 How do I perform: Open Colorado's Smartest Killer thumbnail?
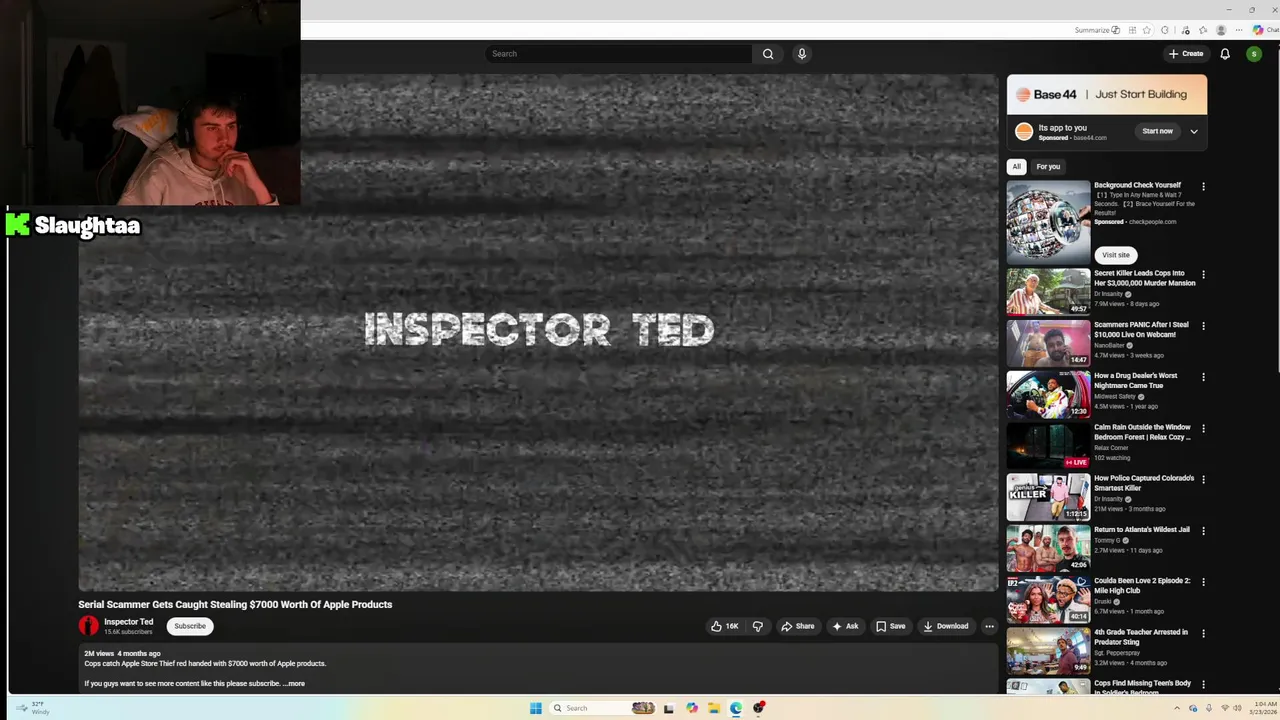pyautogui.click(x=1048, y=497)
